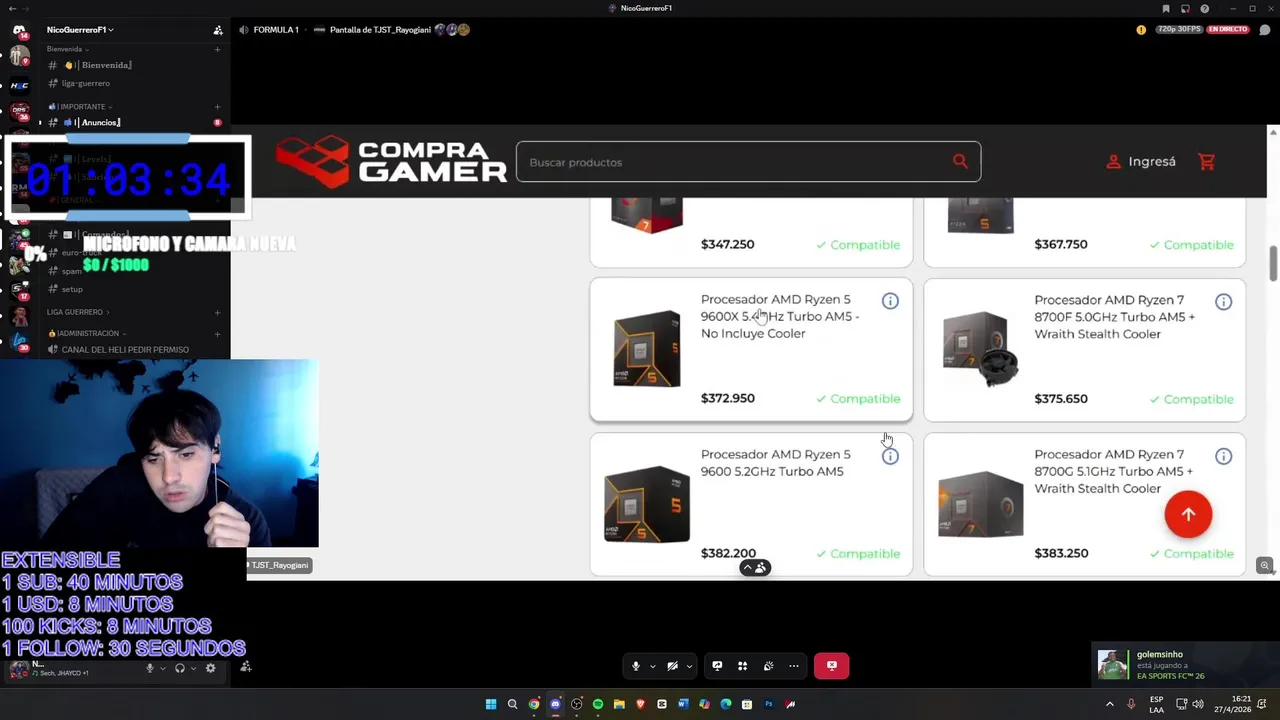This screenshot has width=1280, height=720.
Task: Show info for Ryzen 5 9600X processor
Action: point(890,301)
